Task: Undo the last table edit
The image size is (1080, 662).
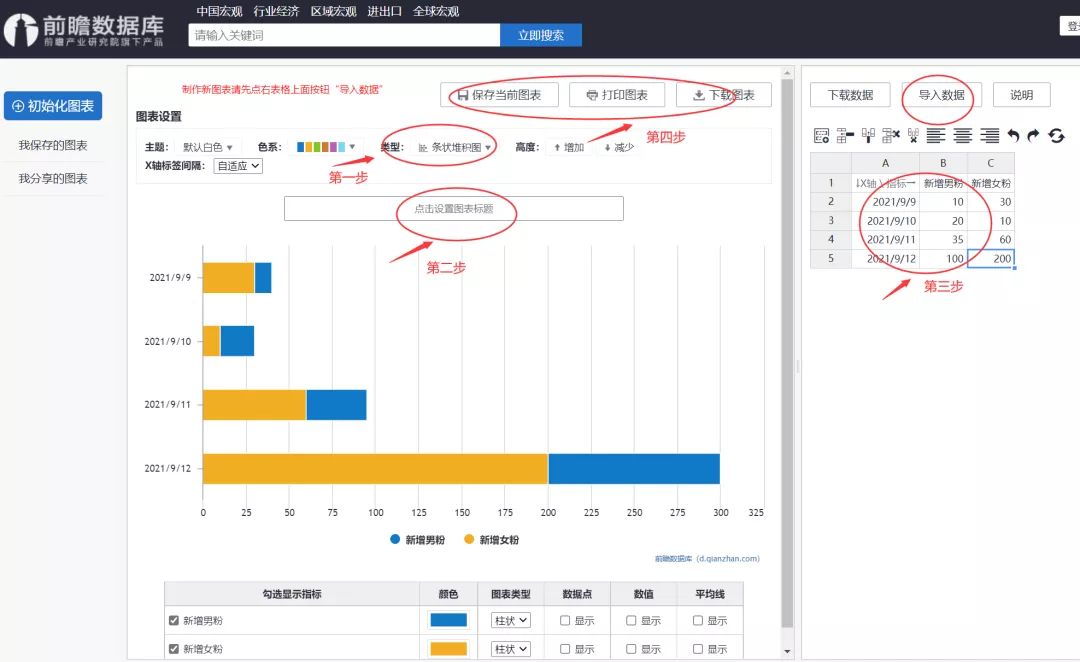Action: coord(1013,136)
